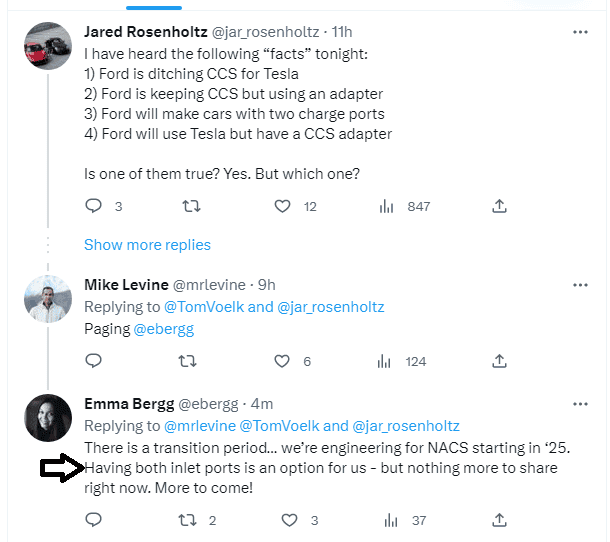Viewport: 610px width, 542px height.
Task: Like Mike Levine's tweet
Action: pyautogui.click(x=283, y=361)
